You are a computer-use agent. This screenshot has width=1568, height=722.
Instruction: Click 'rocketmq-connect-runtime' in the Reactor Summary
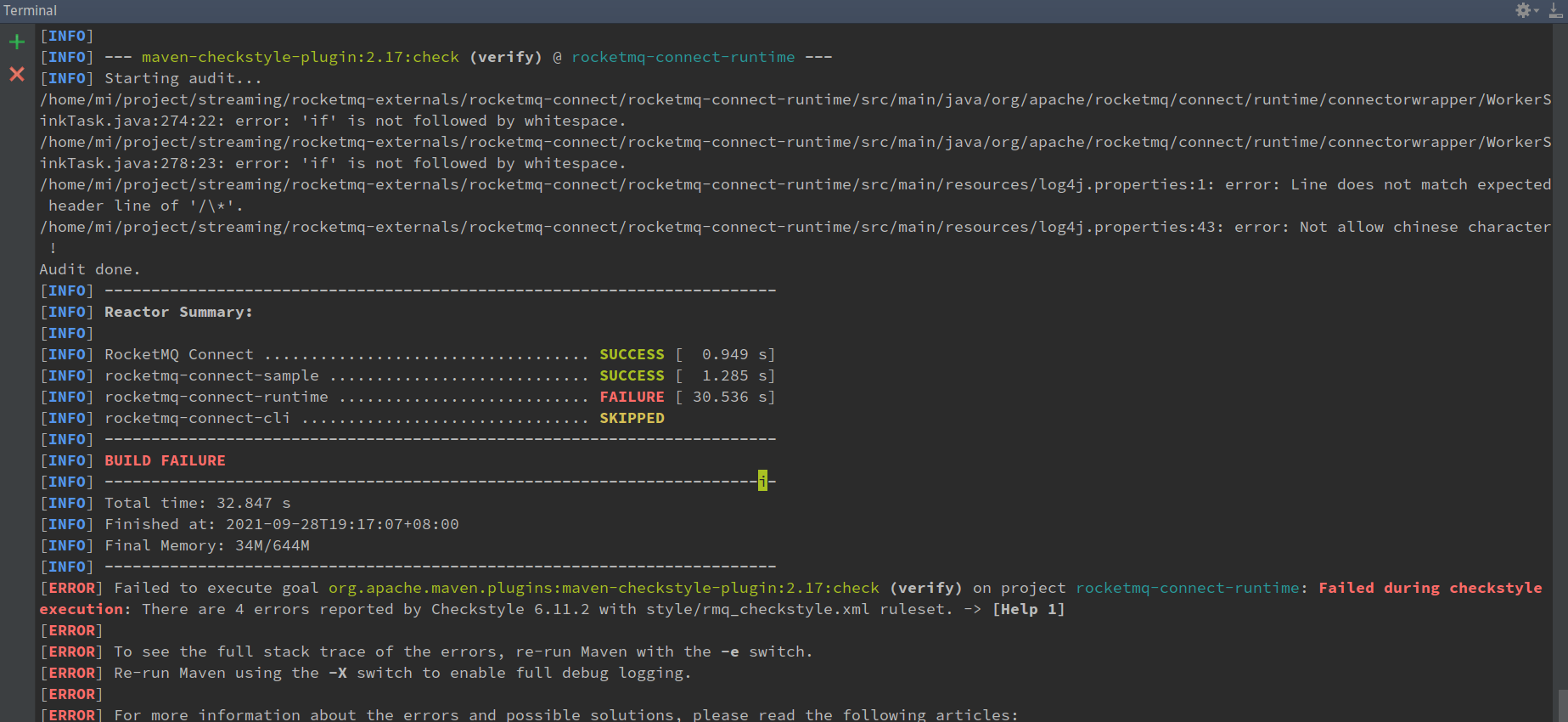pyautogui.click(x=216, y=397)
